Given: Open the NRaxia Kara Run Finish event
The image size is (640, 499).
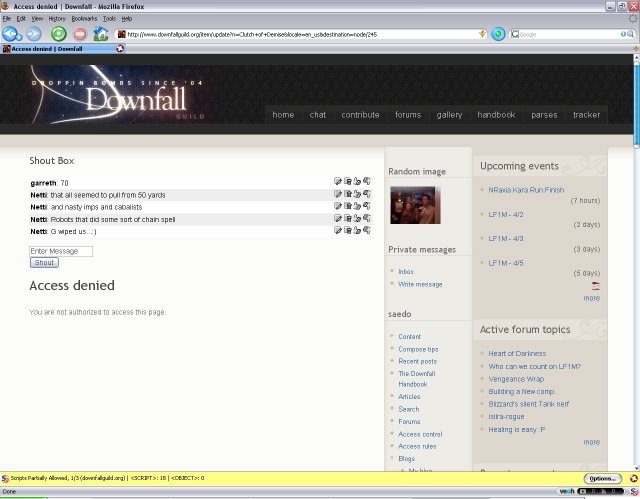Looking at the screenshot, I should (526, 190).
